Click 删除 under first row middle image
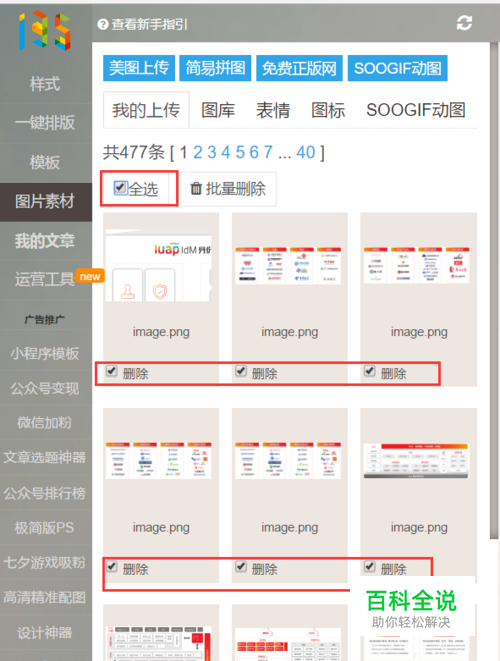 click(x=265, y=373)
